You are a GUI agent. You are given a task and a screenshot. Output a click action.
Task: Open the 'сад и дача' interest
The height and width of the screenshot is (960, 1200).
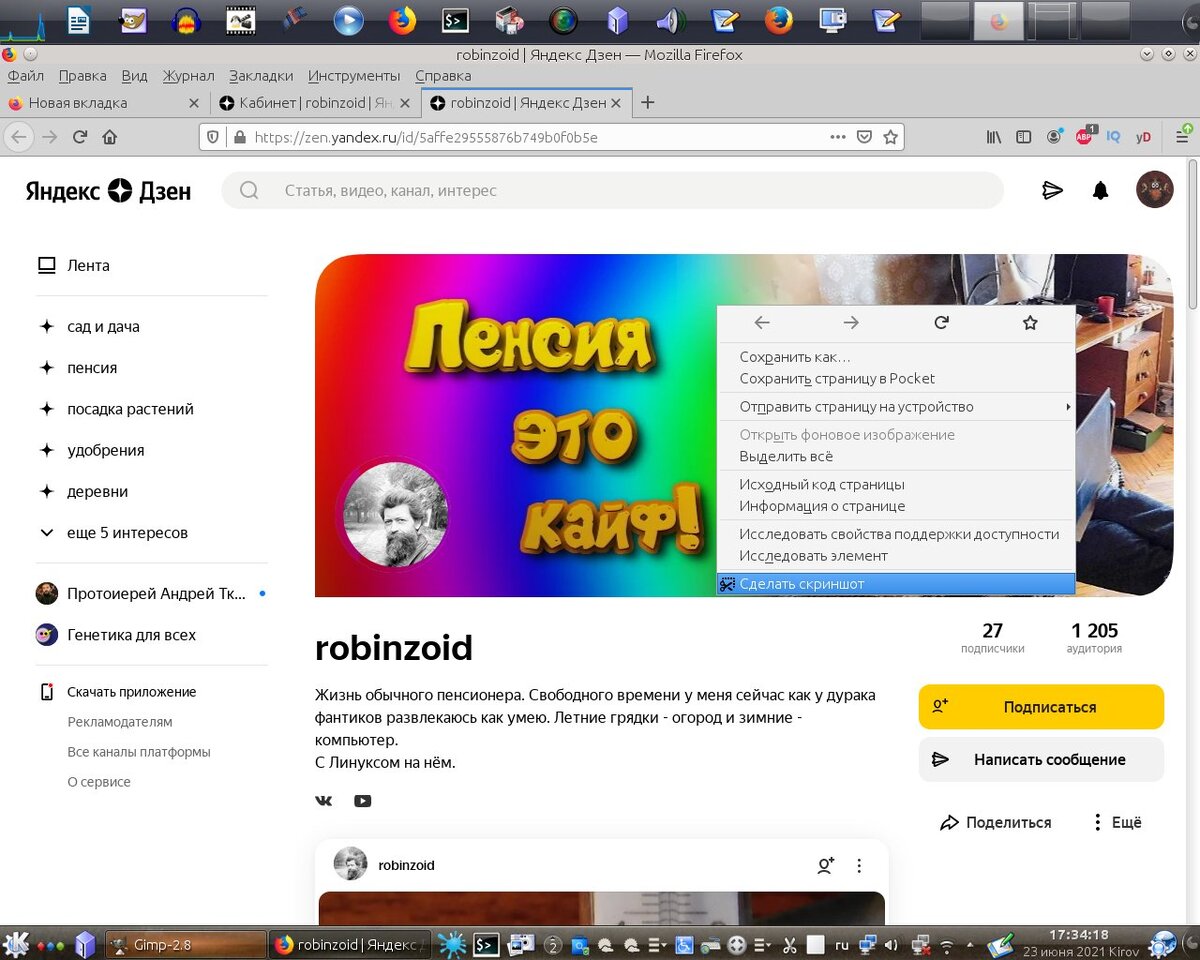[89, 327]
